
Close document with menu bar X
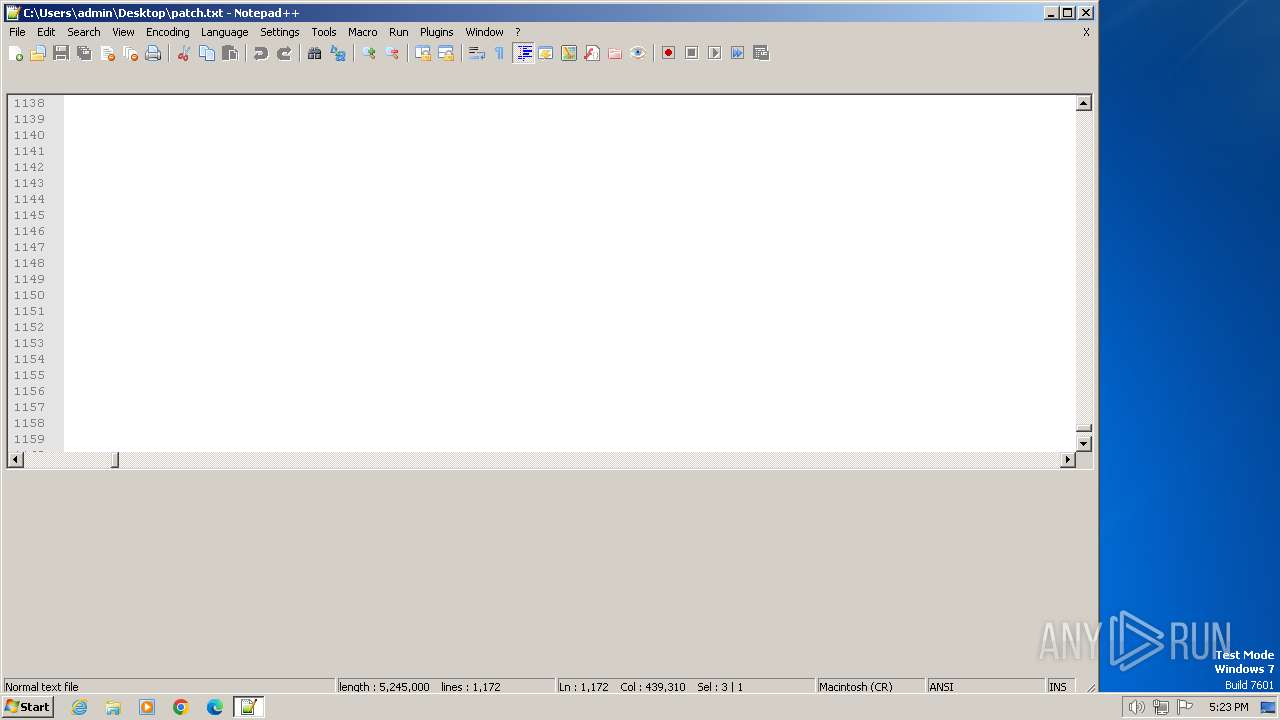[x=1086, y=32]
